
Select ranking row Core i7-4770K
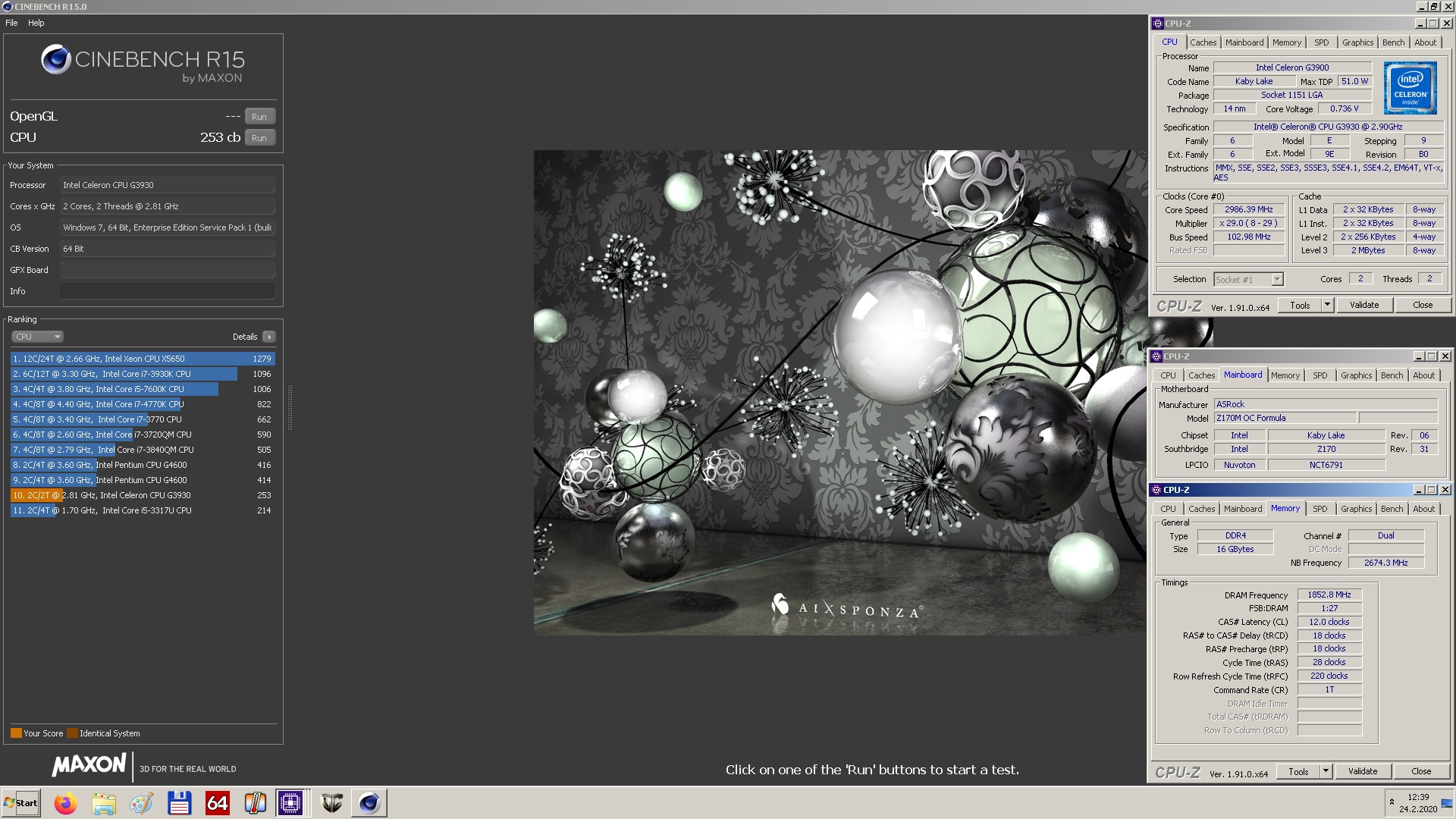[143, 404]
